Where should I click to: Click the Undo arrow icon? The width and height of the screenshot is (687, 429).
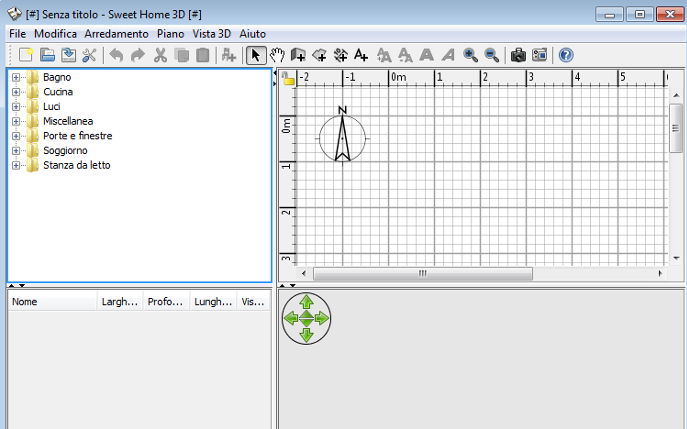pos(117,55)
